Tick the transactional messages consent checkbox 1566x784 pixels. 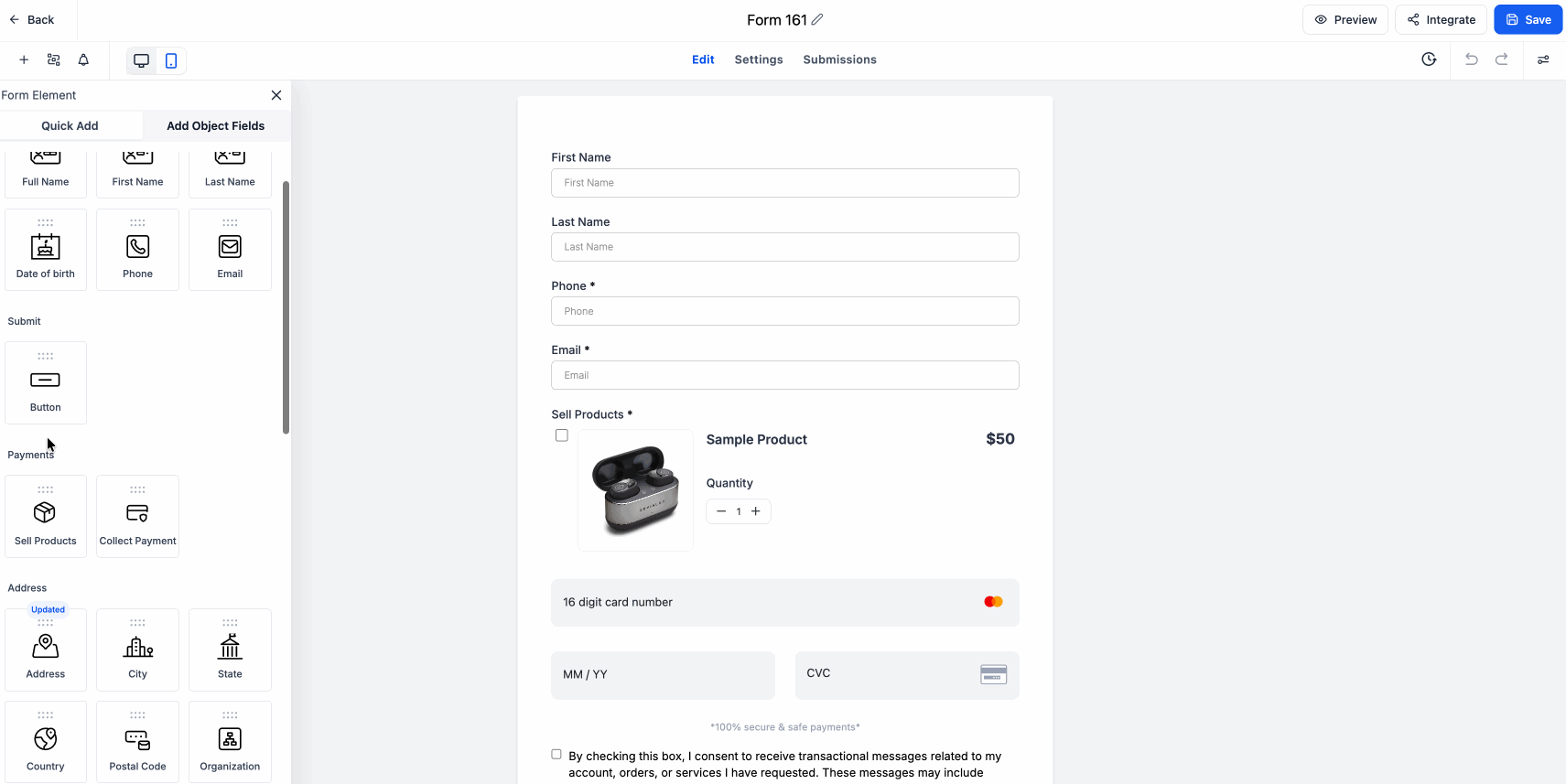556,755
